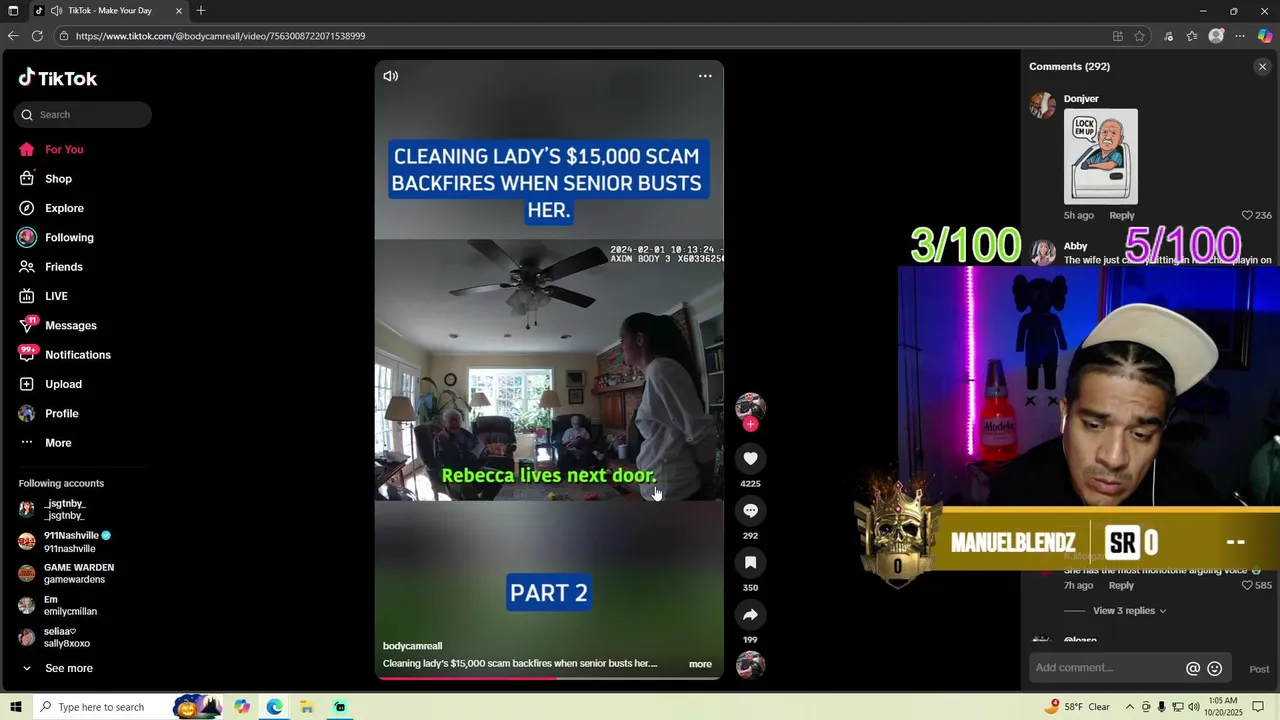Open Messages

click(70, 325)
